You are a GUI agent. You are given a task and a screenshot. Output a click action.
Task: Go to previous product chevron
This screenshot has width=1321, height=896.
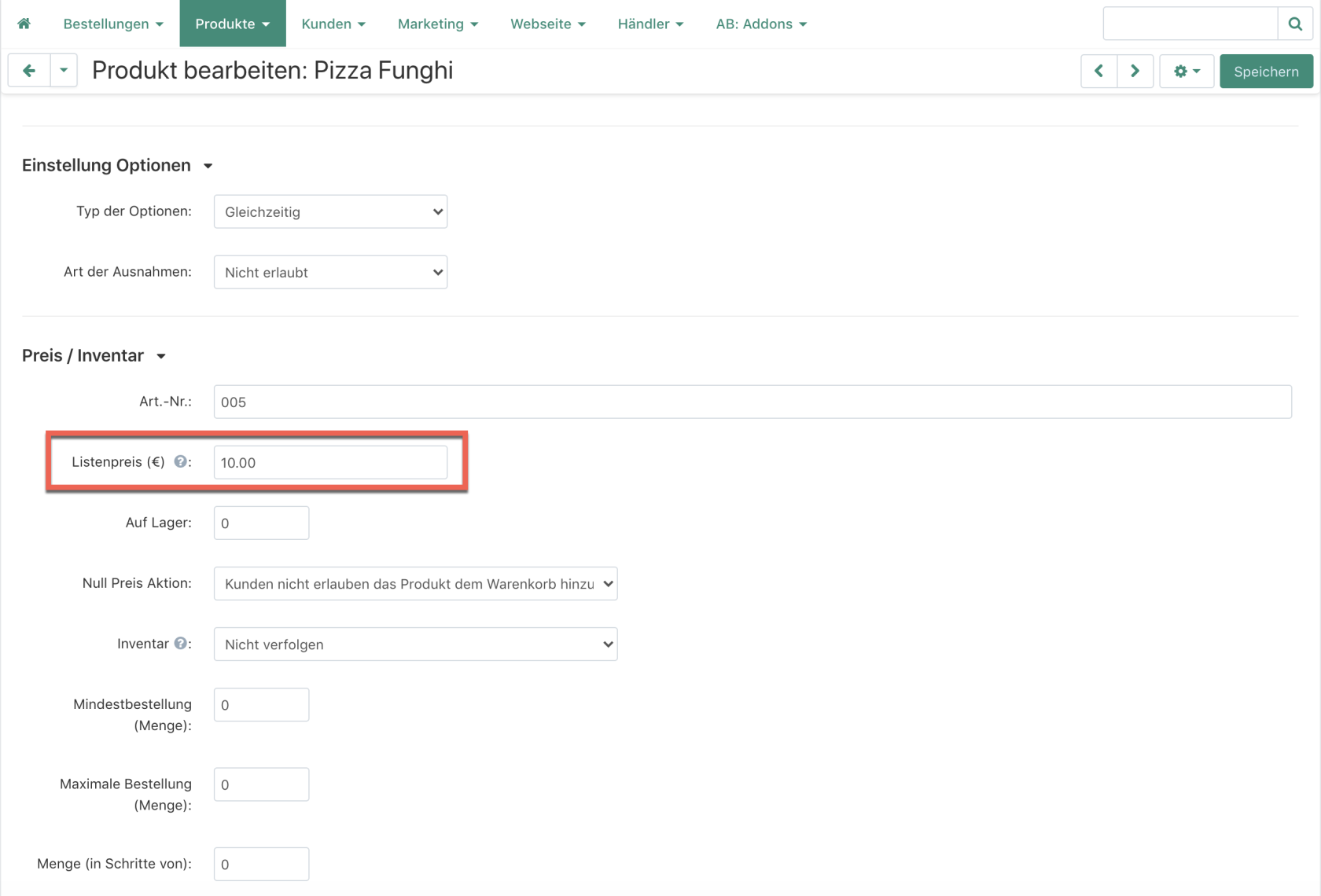pyautogui.click(x=1098, y=72)
